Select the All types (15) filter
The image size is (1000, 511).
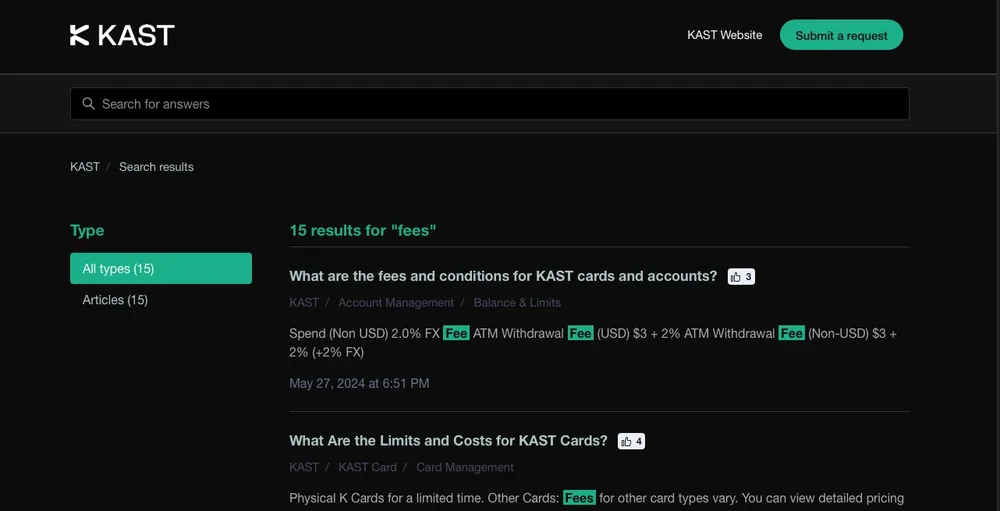click(x=161, y=269)
